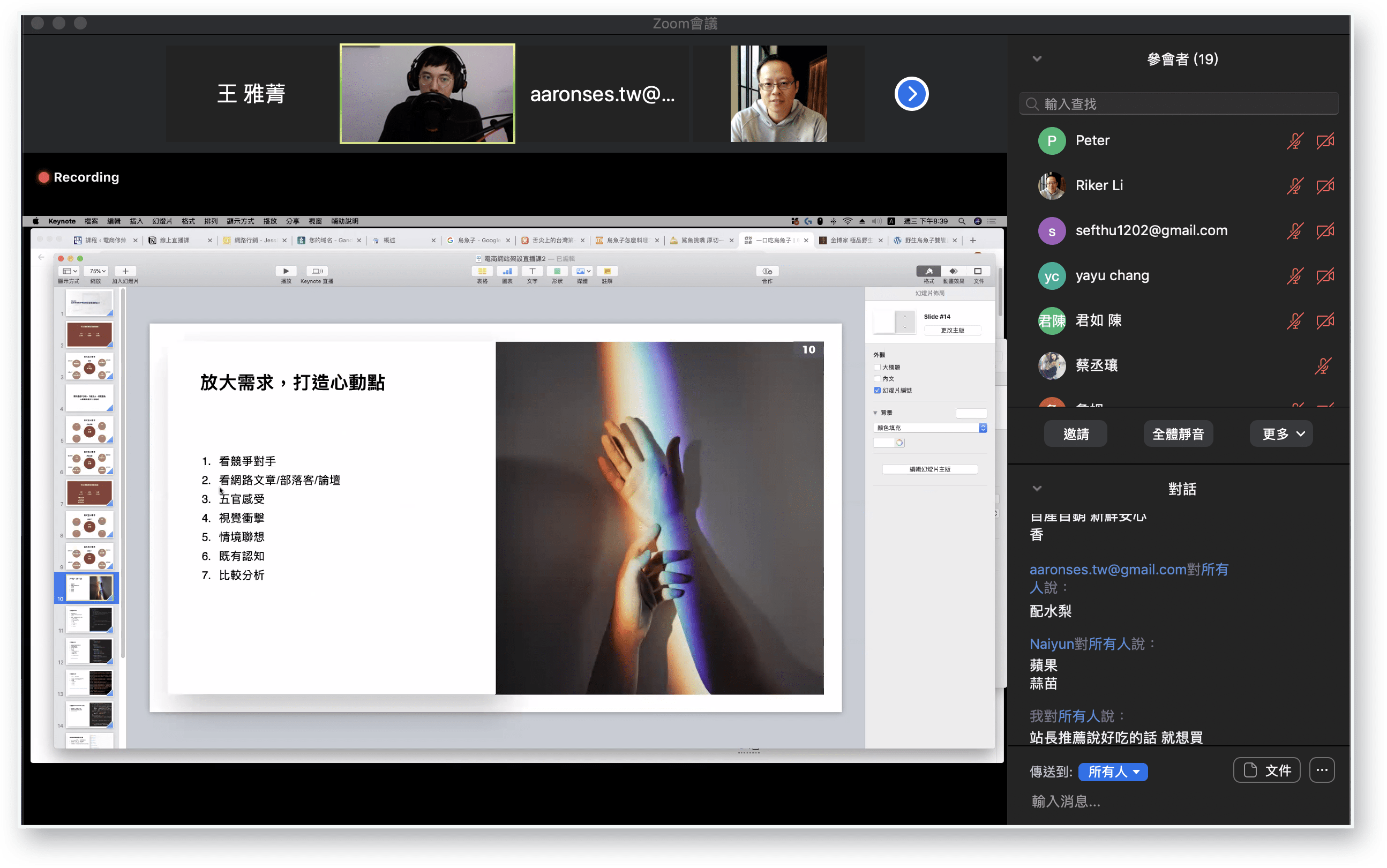The width and height of the screenshot is (1387, 868).
Task: Uncheck the 幻燈片編號 (Slide Number) checkbox
Action: (x=877, y=391)
